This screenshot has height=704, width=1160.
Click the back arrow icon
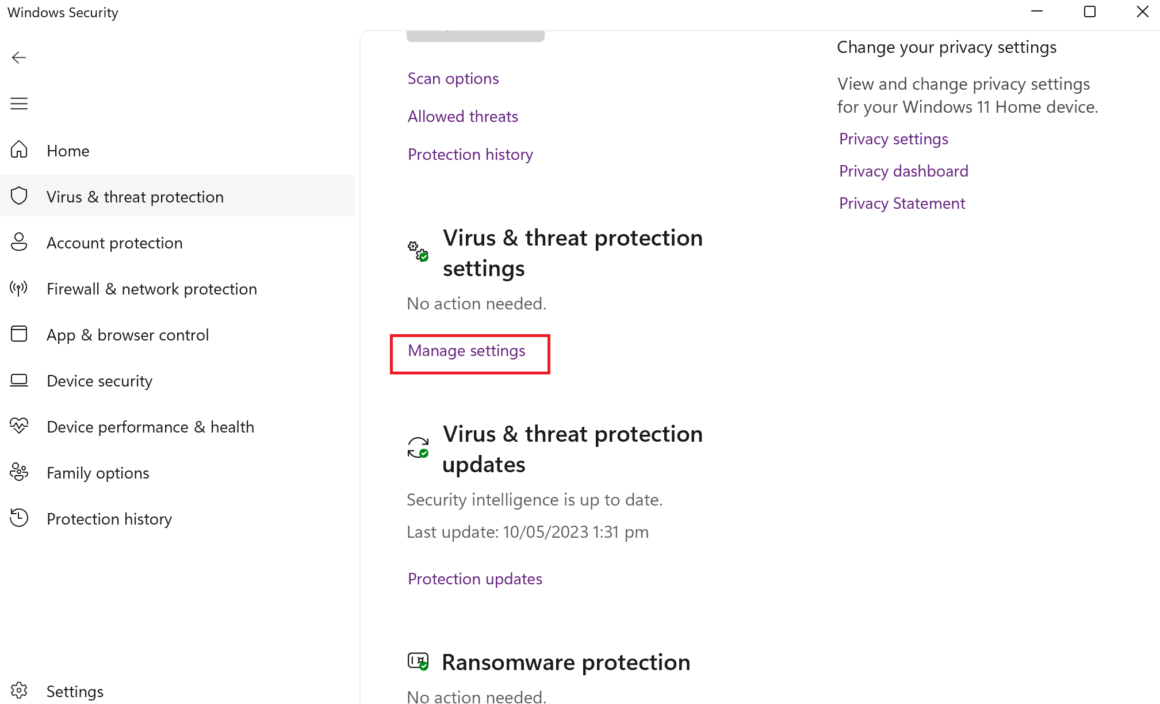click(x=19, y=58)
